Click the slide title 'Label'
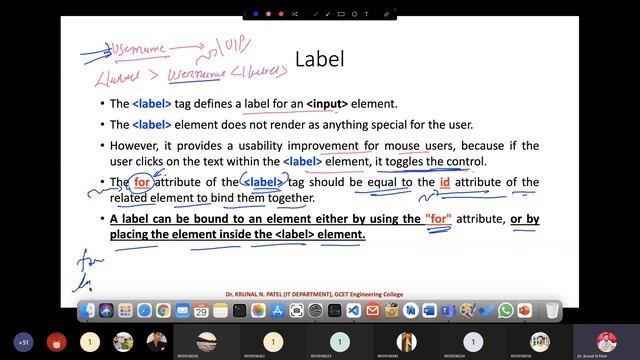Viewport: 640px width, 360px height. coord(320,59)
